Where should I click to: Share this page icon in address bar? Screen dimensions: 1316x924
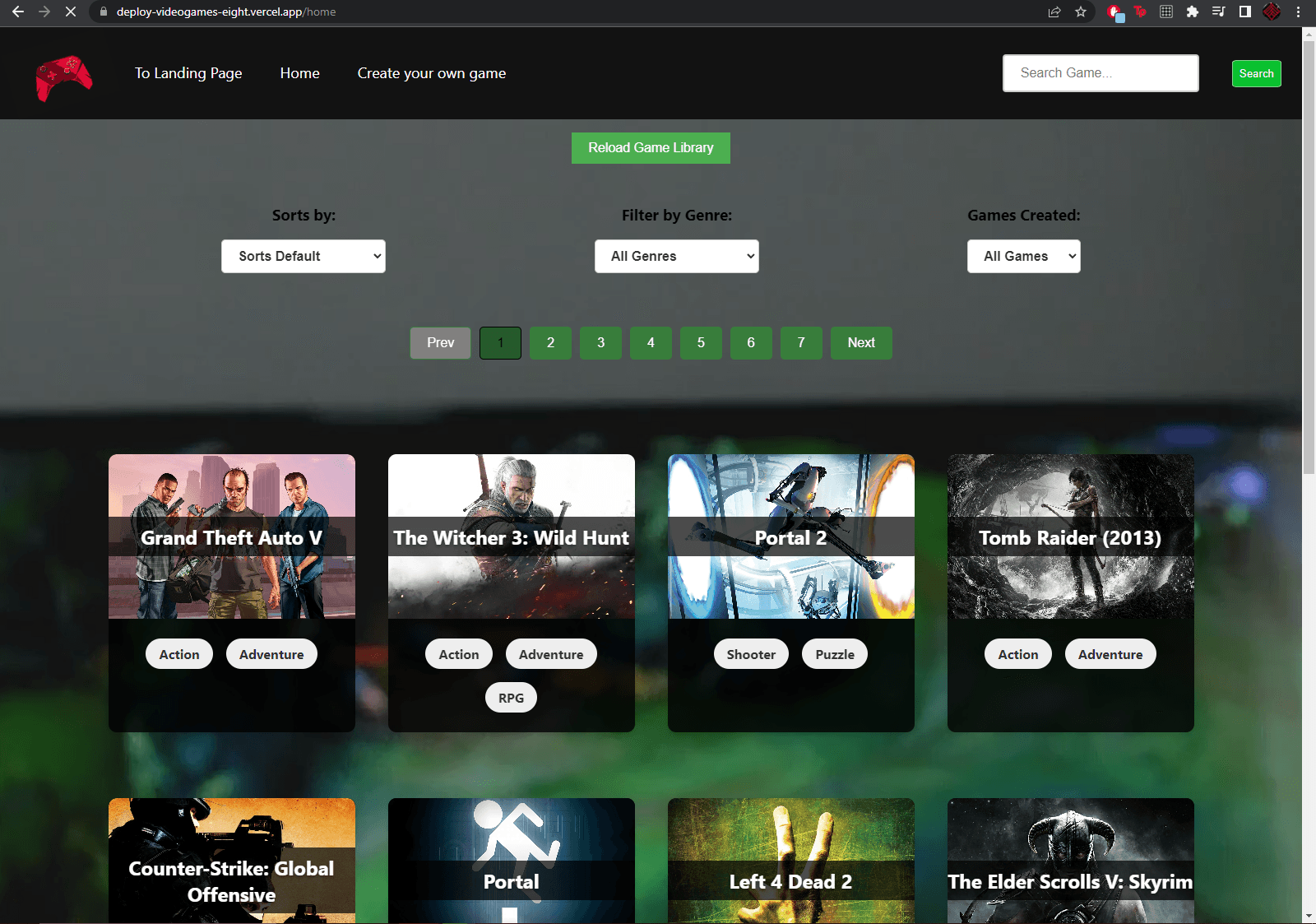click(x=1054, y=12)
